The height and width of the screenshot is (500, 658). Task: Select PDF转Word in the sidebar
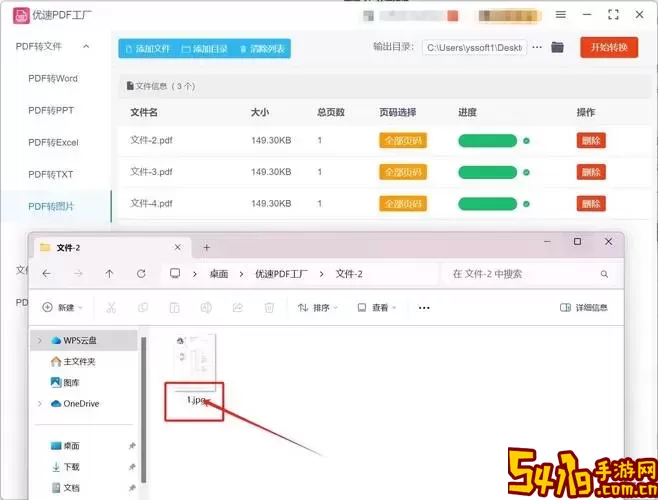pyautogui.click(x=53, y=79)
